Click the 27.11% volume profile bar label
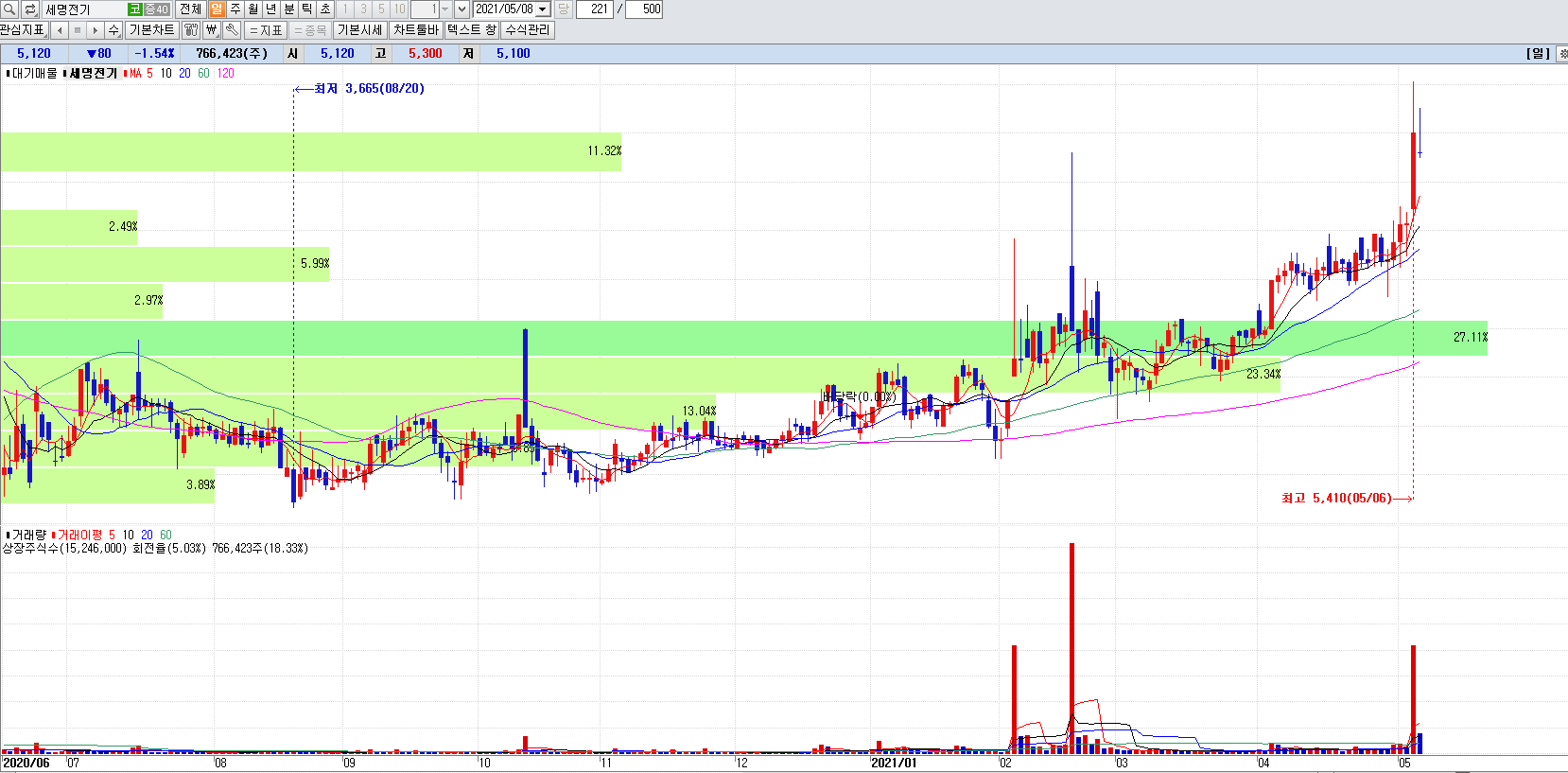Image resolution: width=1568 pixels, height=773 pixels. tap(1471, 337)
